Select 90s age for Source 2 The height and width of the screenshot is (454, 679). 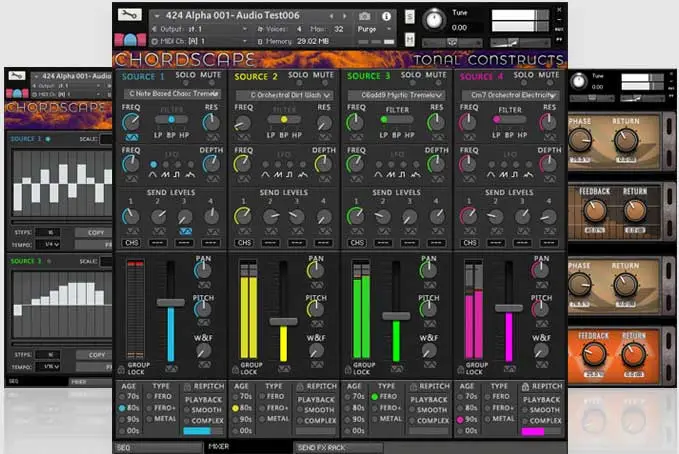tap(235, 419)
